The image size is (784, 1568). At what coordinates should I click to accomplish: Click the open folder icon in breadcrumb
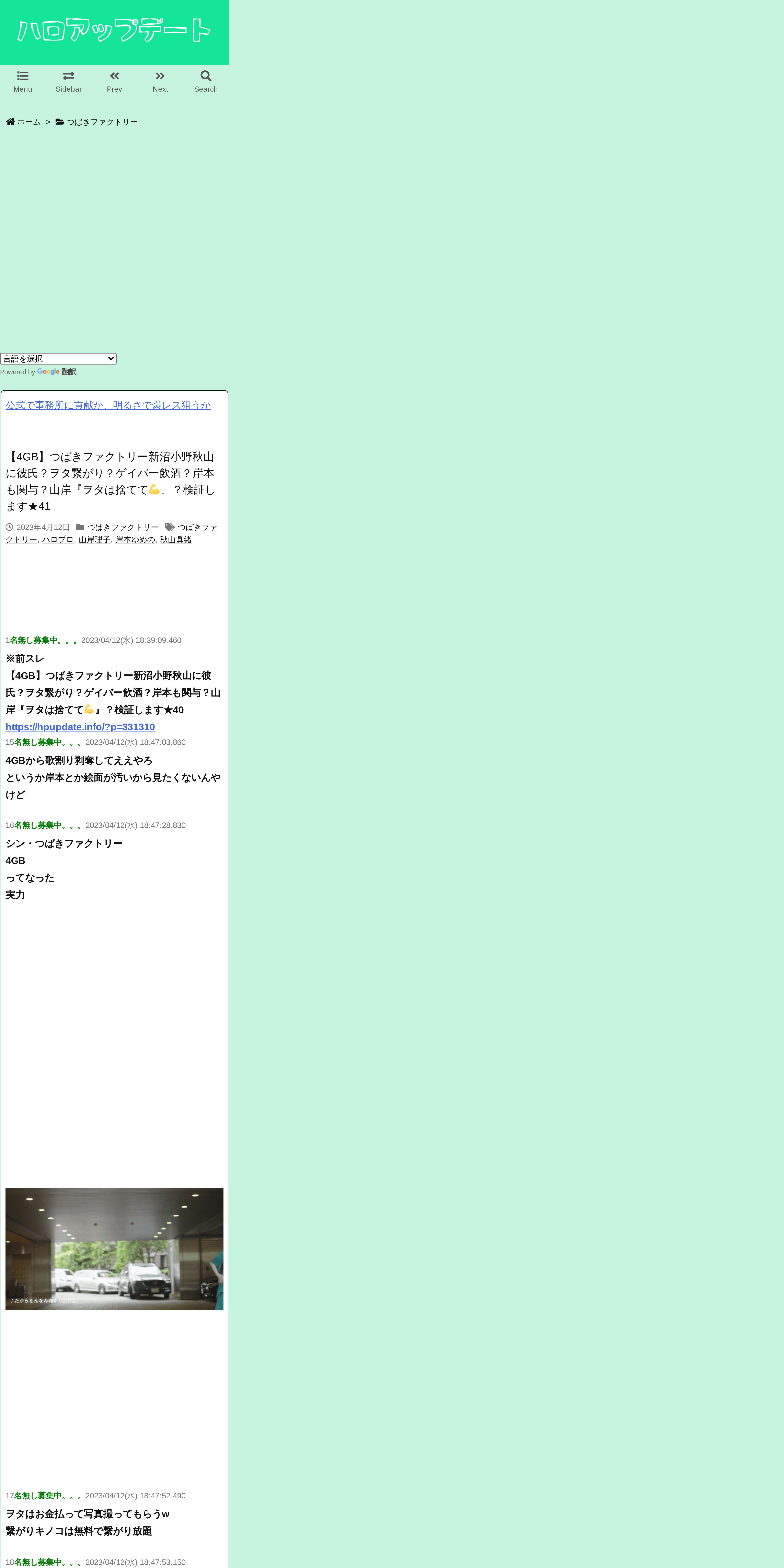[x=60, y=122]
